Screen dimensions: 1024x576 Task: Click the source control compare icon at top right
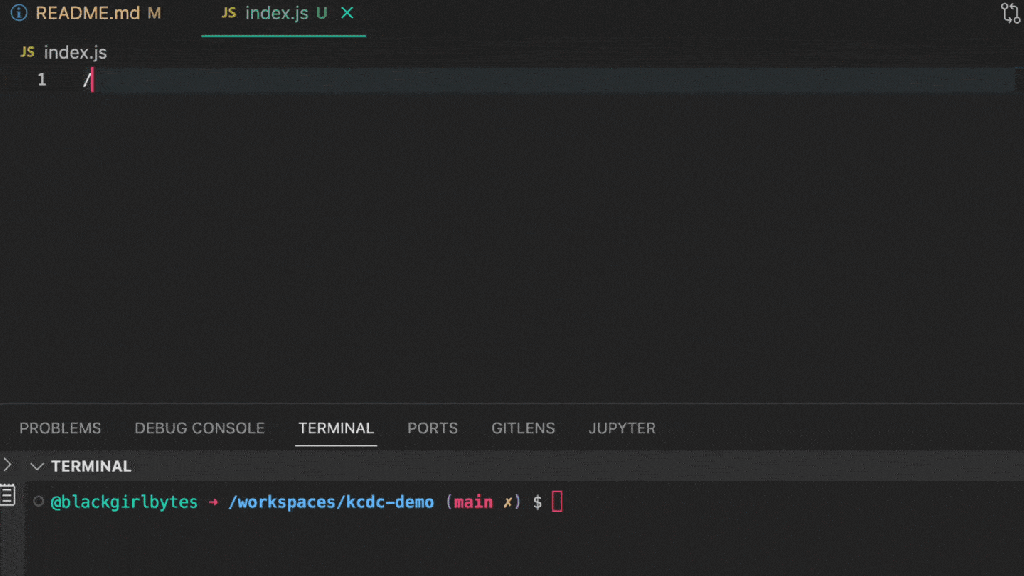(x=1010, y=14)
